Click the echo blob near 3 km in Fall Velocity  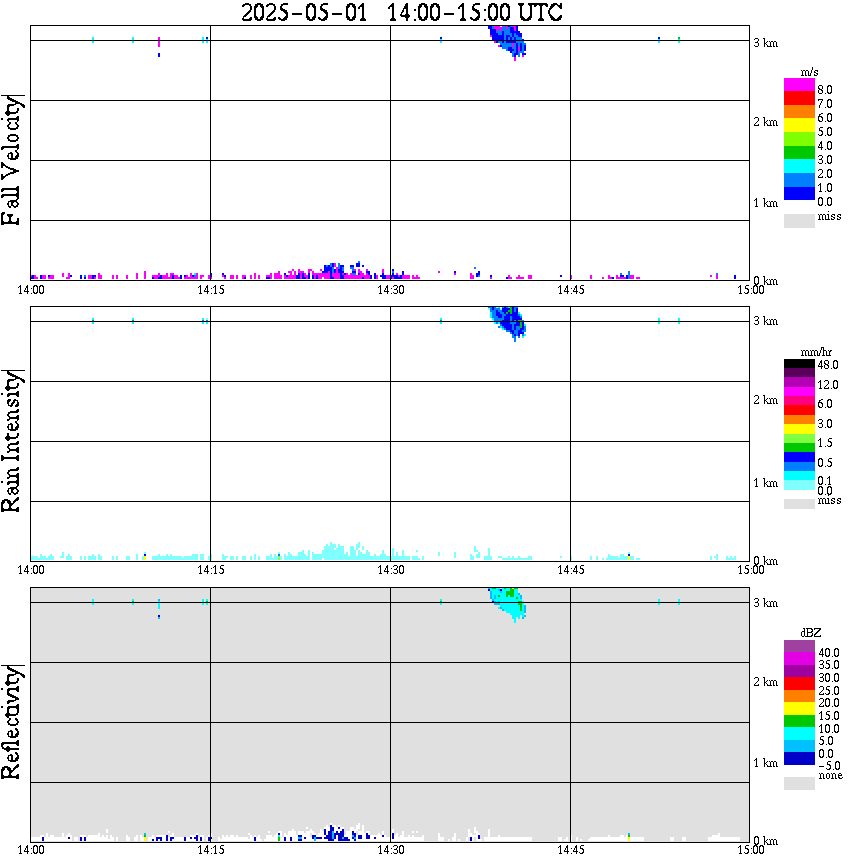508,41
